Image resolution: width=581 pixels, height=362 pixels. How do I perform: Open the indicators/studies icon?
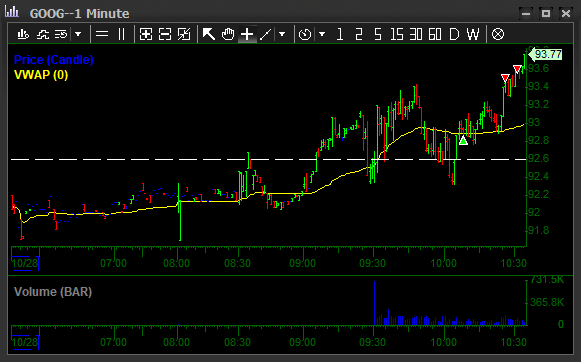pos(42,34)
